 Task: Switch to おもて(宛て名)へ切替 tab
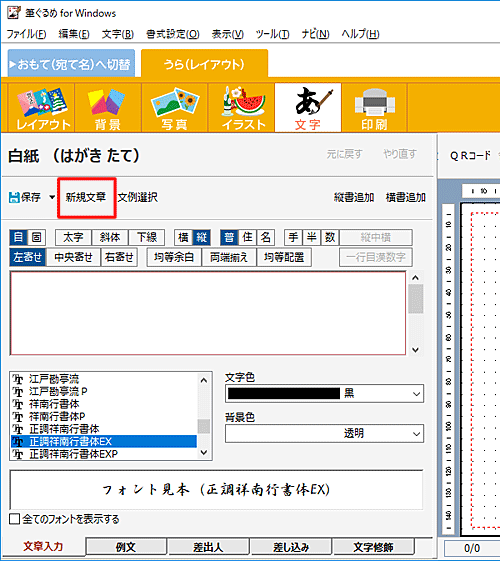(x=71, y=64)
